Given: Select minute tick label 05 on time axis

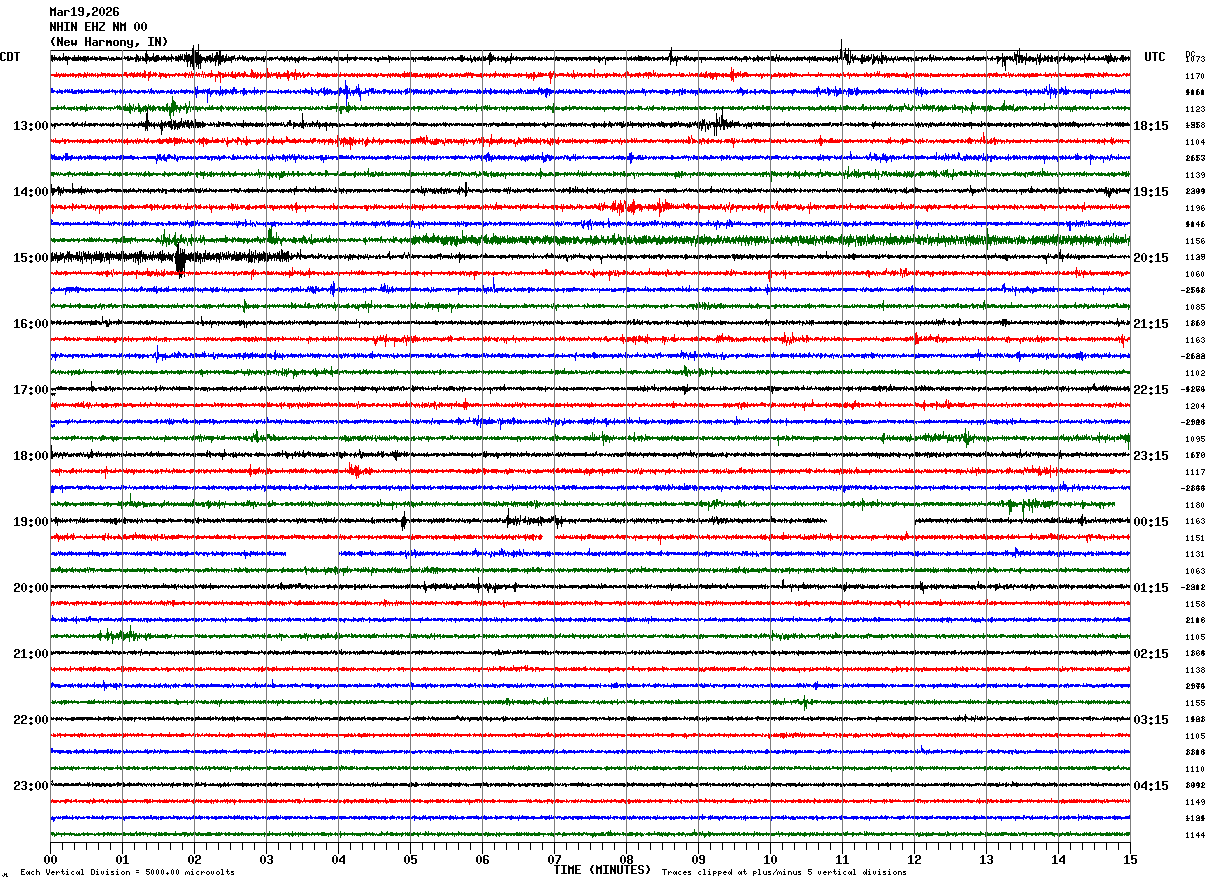Looking at the screenshot, I should pos(410,859).
